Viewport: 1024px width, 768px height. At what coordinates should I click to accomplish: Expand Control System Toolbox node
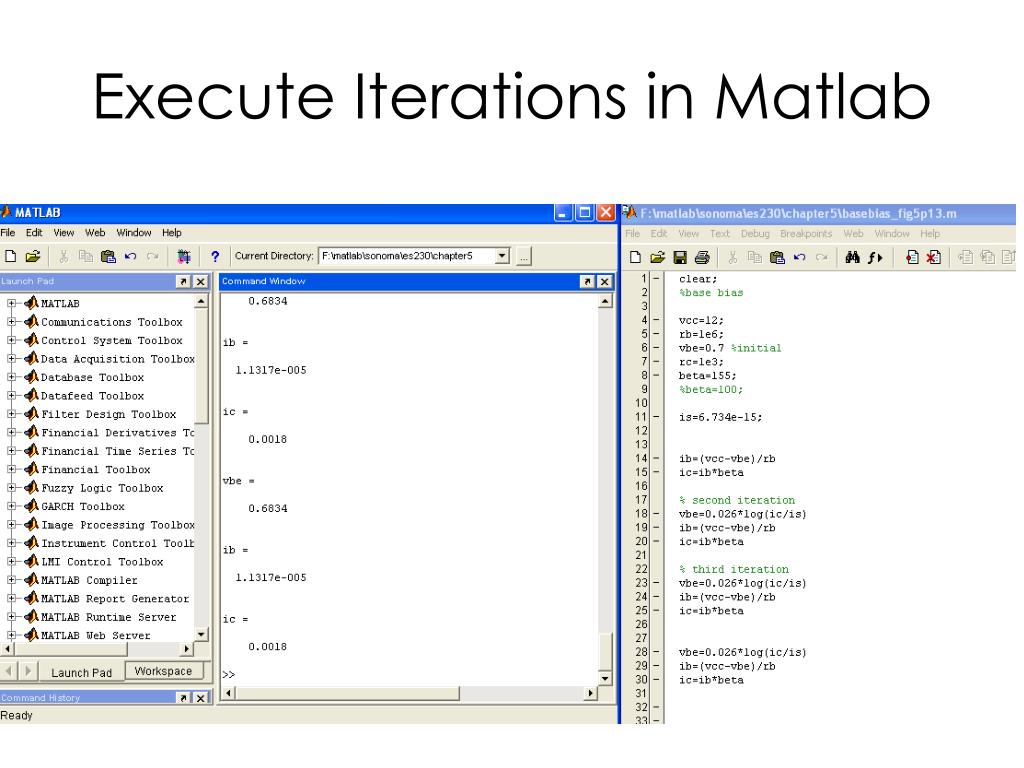click(11, 340)
